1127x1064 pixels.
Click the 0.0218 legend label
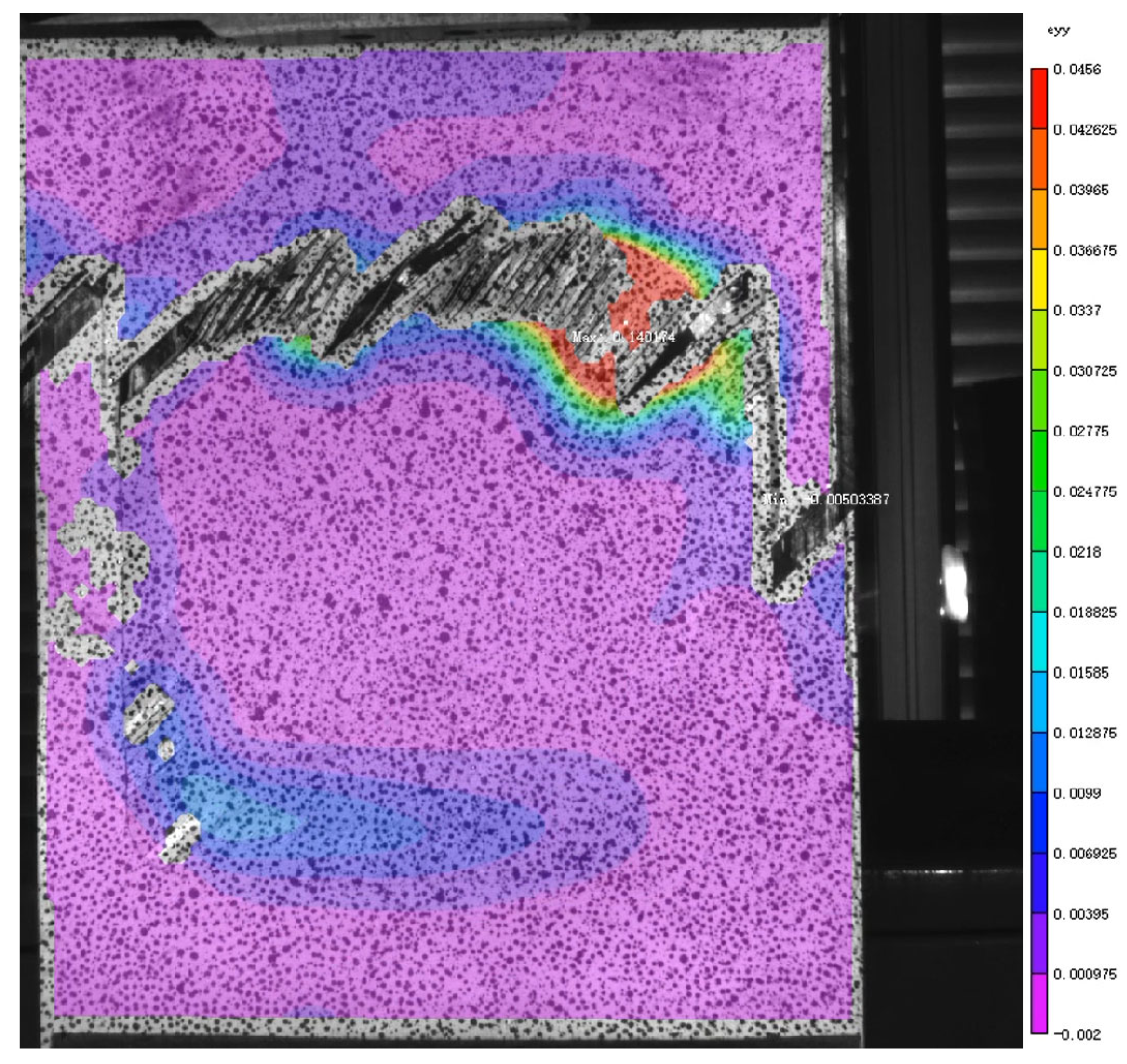(1076, 552)
